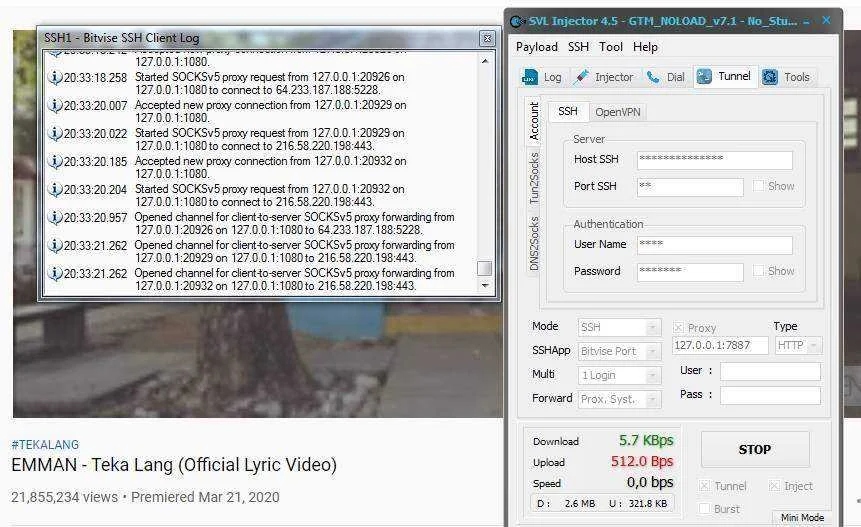Click the downloaded total 2.6 MB
Image resolution: width=861 pixels, height=527 pixels.
[580, 503]
